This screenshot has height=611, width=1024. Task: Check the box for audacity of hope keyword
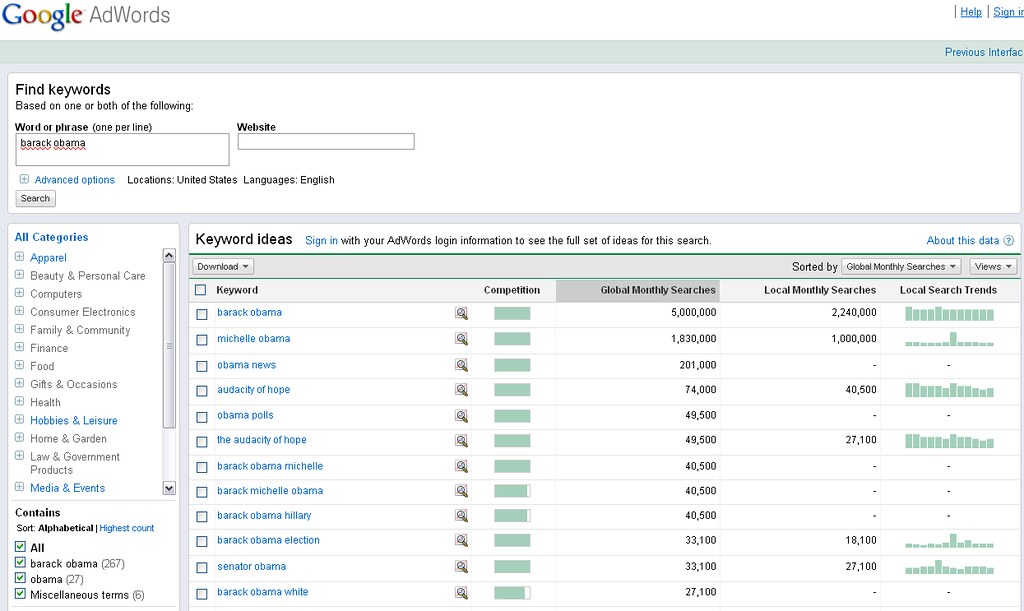tap(202, 390)
